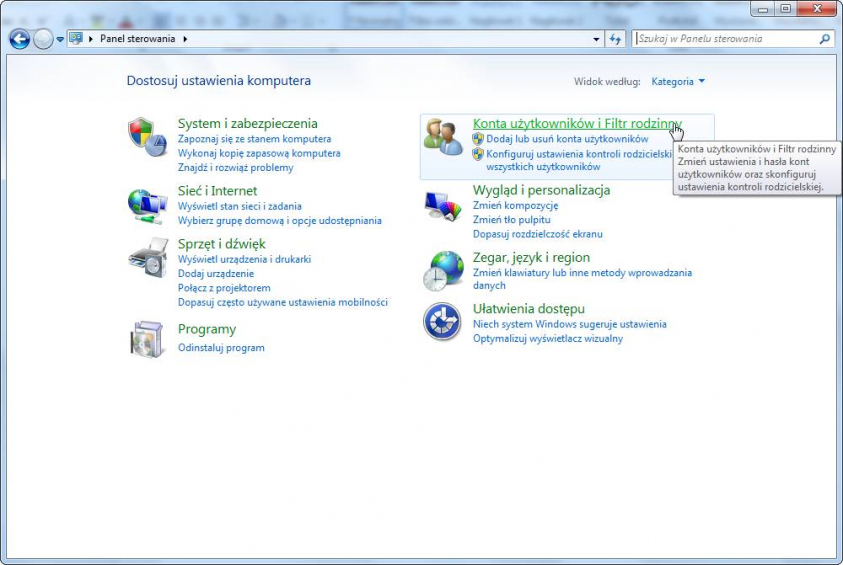Click the System i zabezpieczenia shield icon

click(147, 137)
